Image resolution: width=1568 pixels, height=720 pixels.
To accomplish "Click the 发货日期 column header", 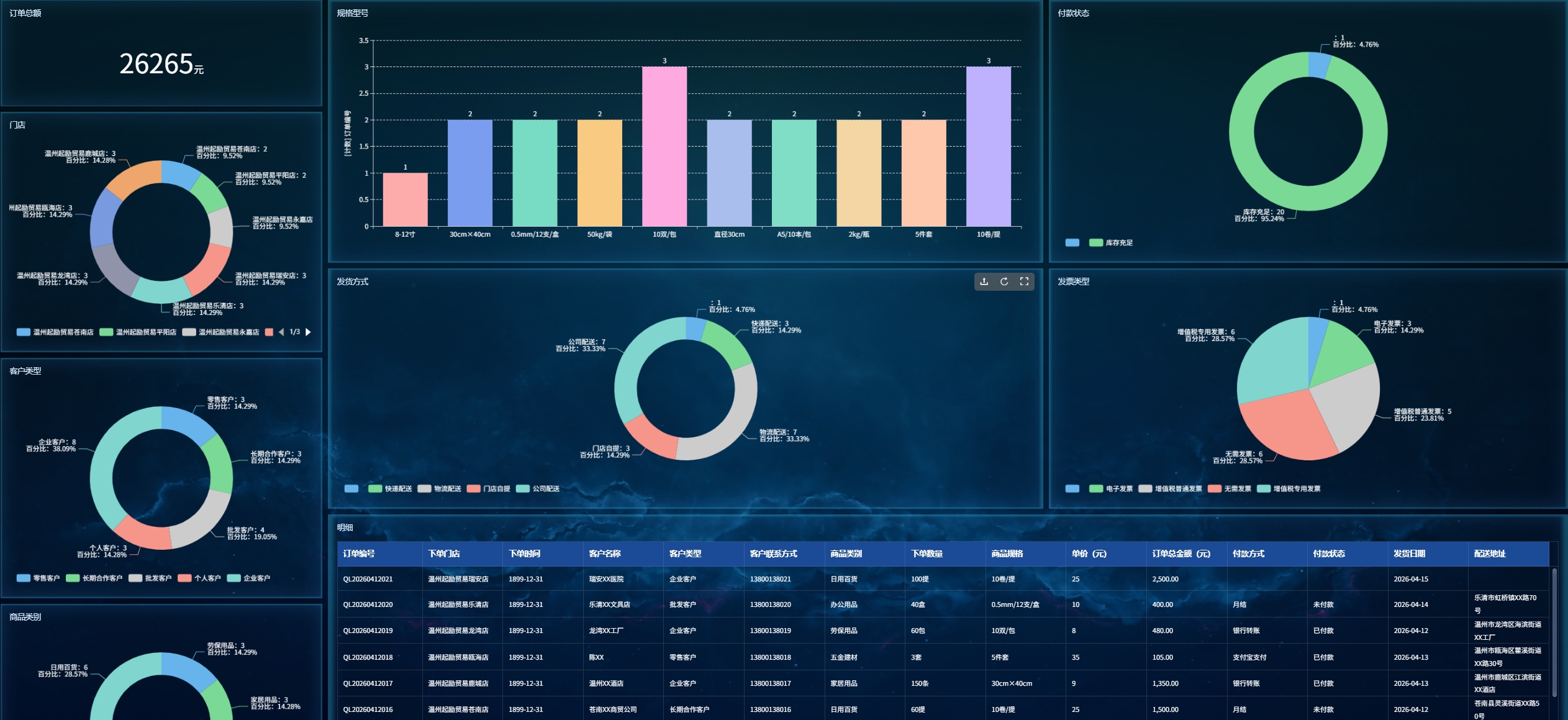I will click(1409, 554).
